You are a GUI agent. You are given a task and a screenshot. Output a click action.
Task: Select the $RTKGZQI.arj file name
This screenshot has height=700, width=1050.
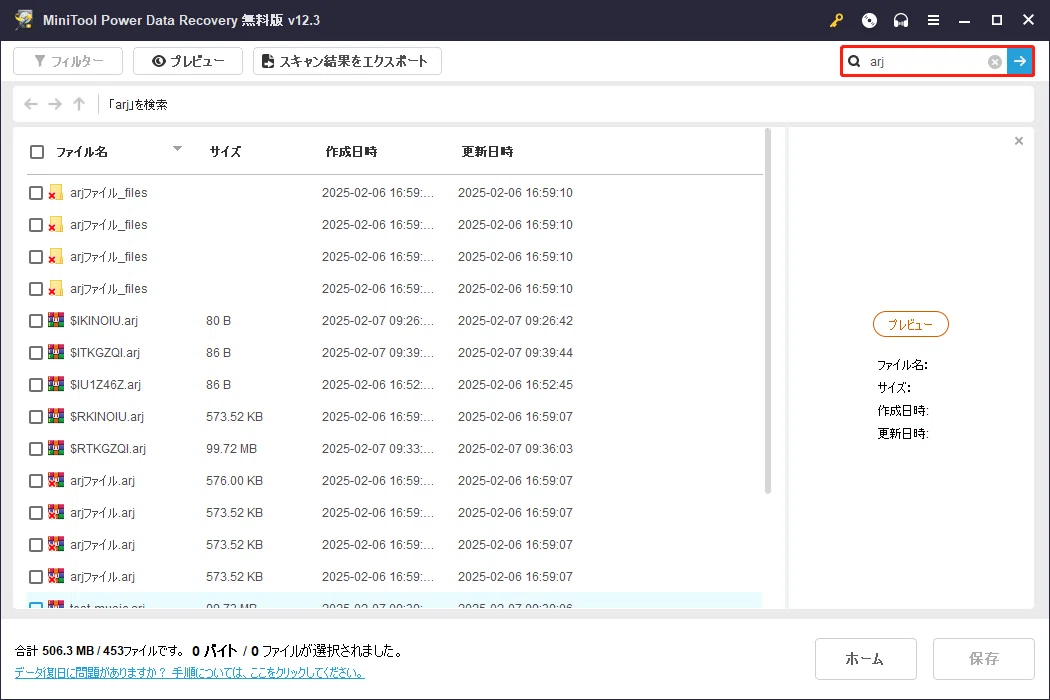click(x=108, y=449)
